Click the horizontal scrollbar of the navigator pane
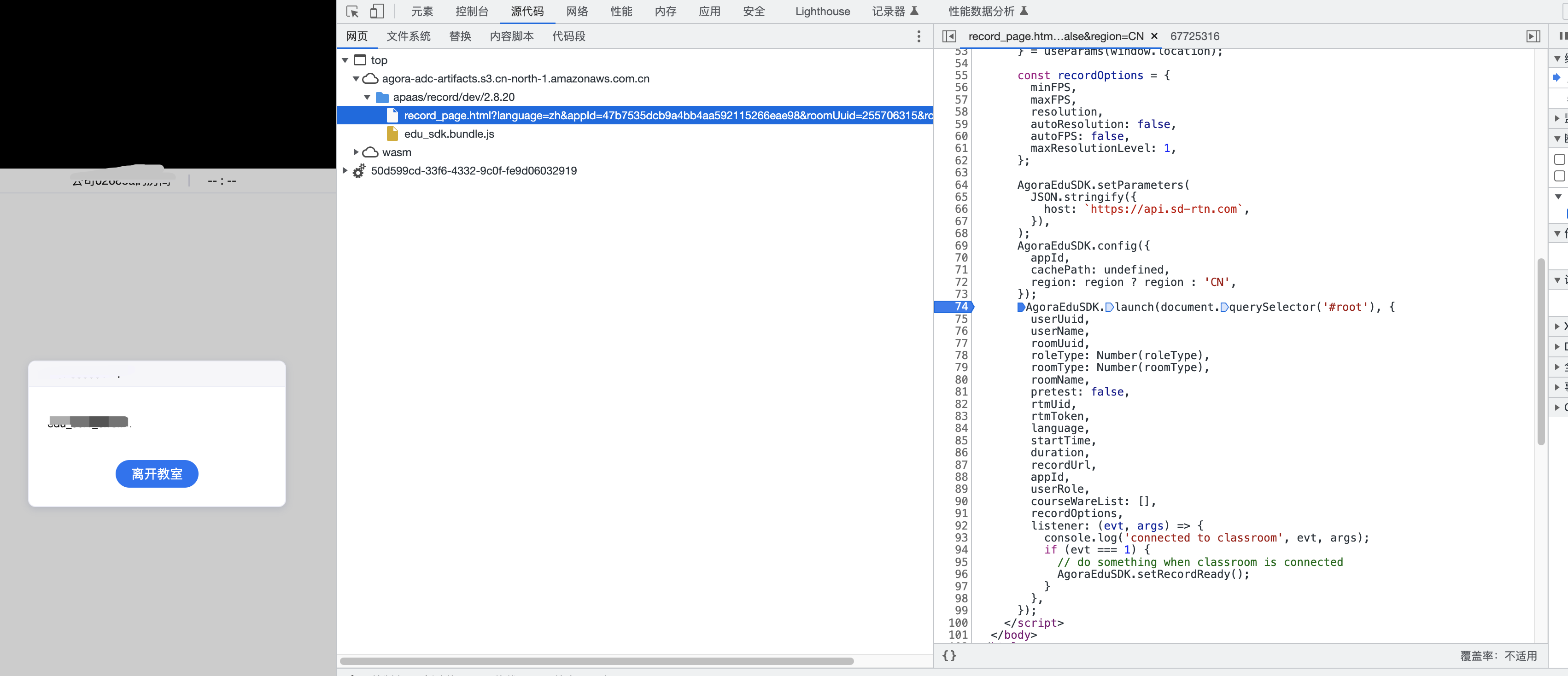Screen dimensions: 1568x676 click(x=597, y=661)
